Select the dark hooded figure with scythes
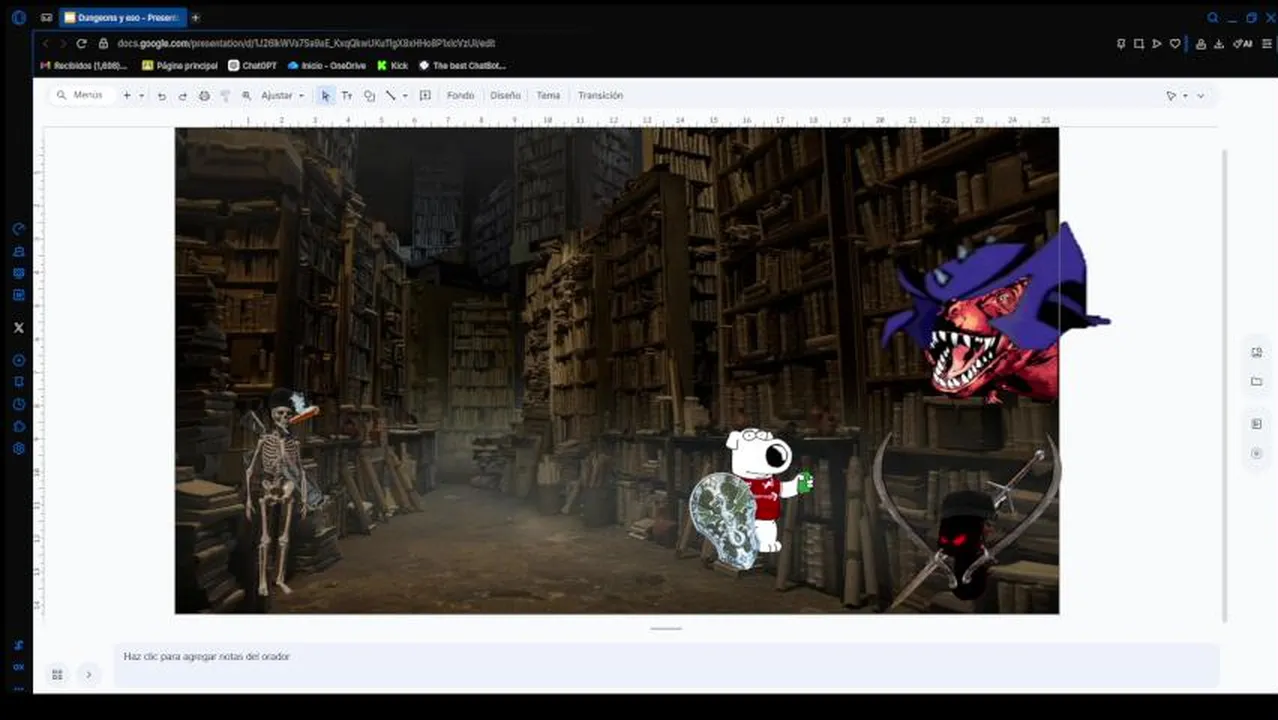The height and width of the screenshot is (720, 1278). click(x=966, y=522)
